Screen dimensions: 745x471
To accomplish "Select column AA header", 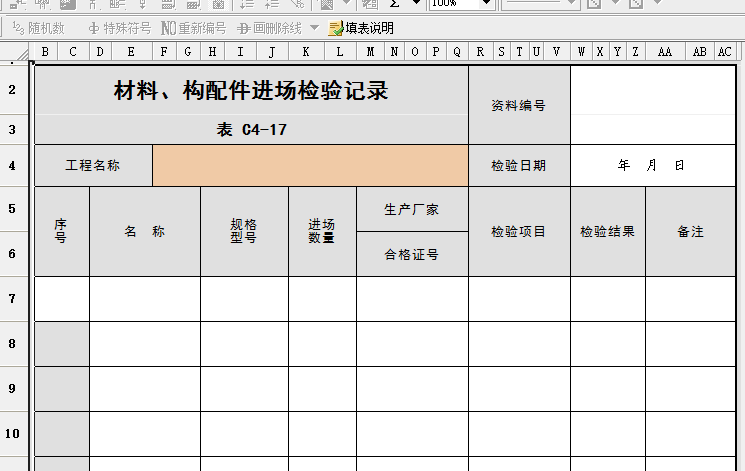I will (665, 51).
